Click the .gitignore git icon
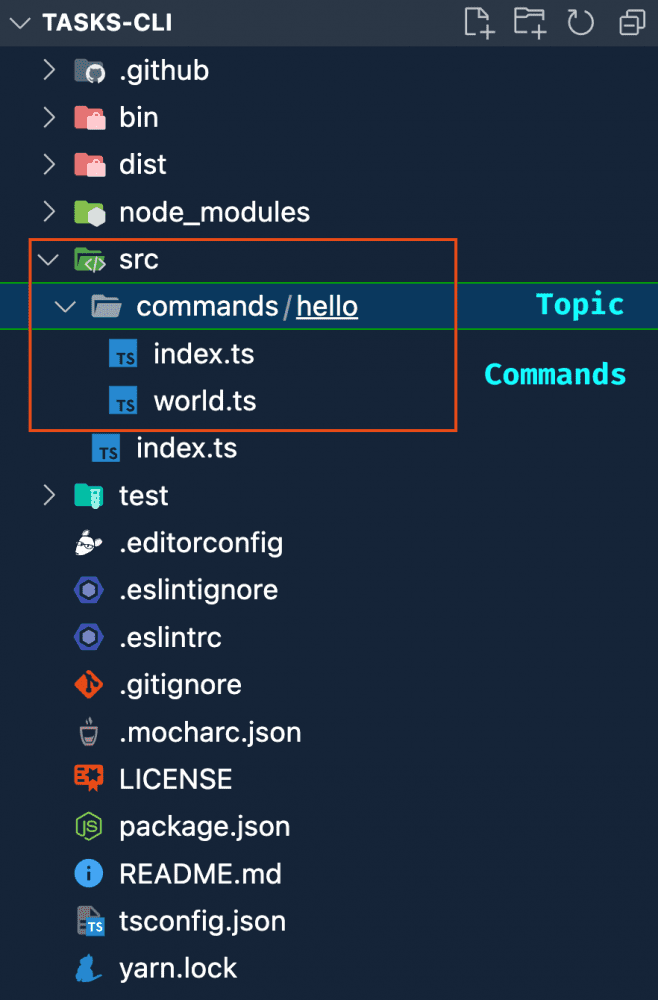The image size is (658, 1000). pos(90,685)
